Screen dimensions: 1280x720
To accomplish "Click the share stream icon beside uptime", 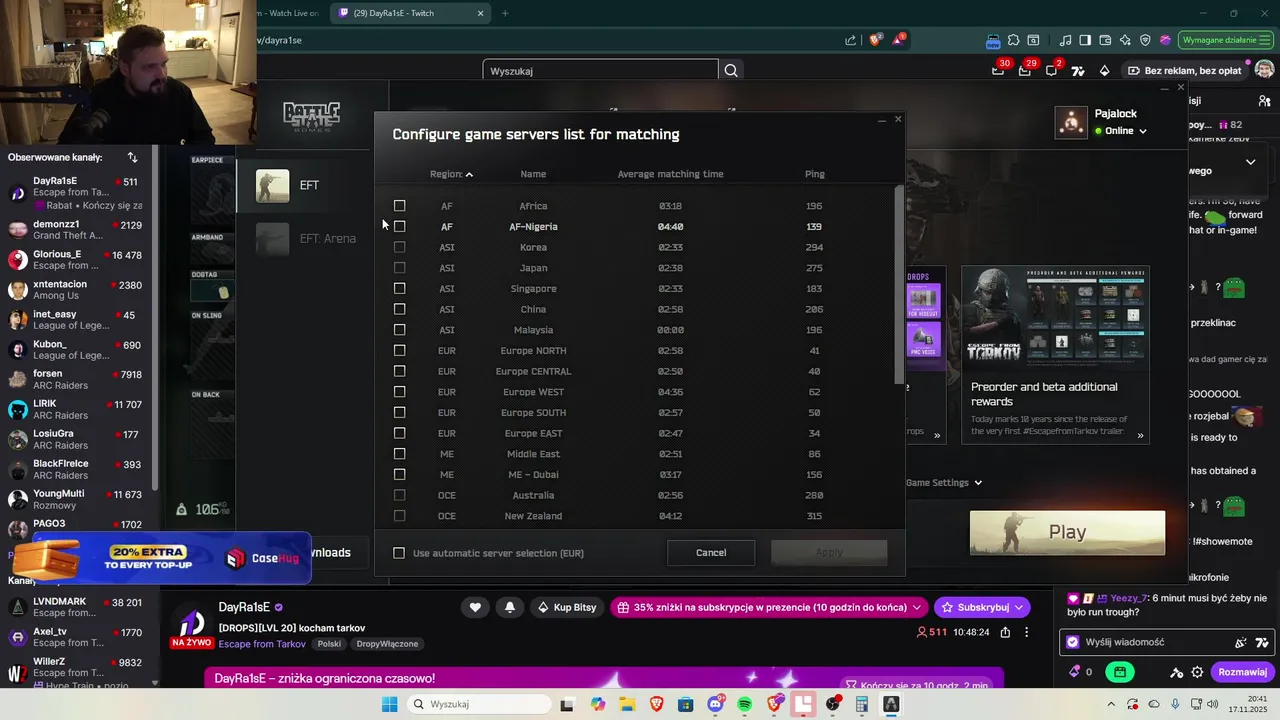I will (1005, 632).
